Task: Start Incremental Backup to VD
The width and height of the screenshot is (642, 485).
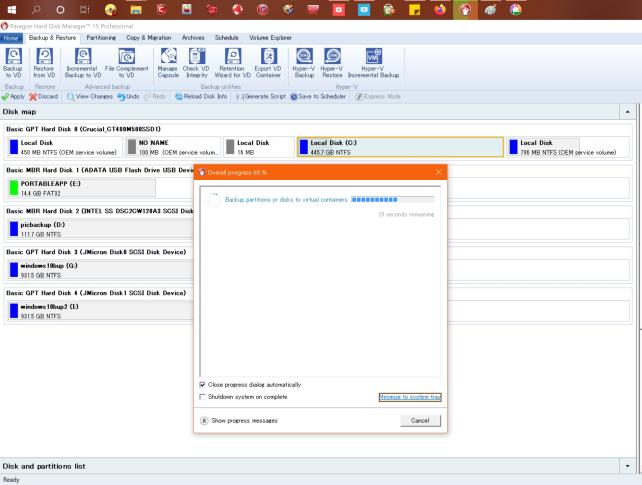Action: click(83, 63)
